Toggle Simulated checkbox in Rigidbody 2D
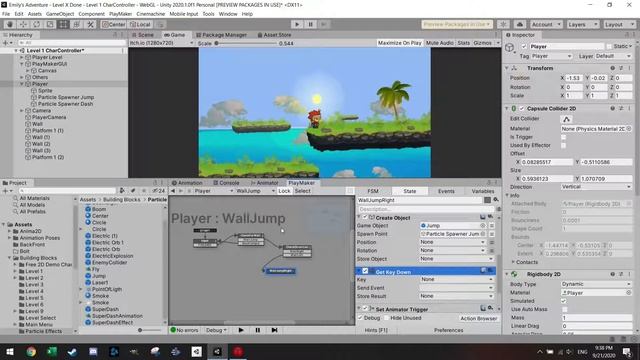The width and height of the screenshot is (640, 360). [x=564, y=301]
